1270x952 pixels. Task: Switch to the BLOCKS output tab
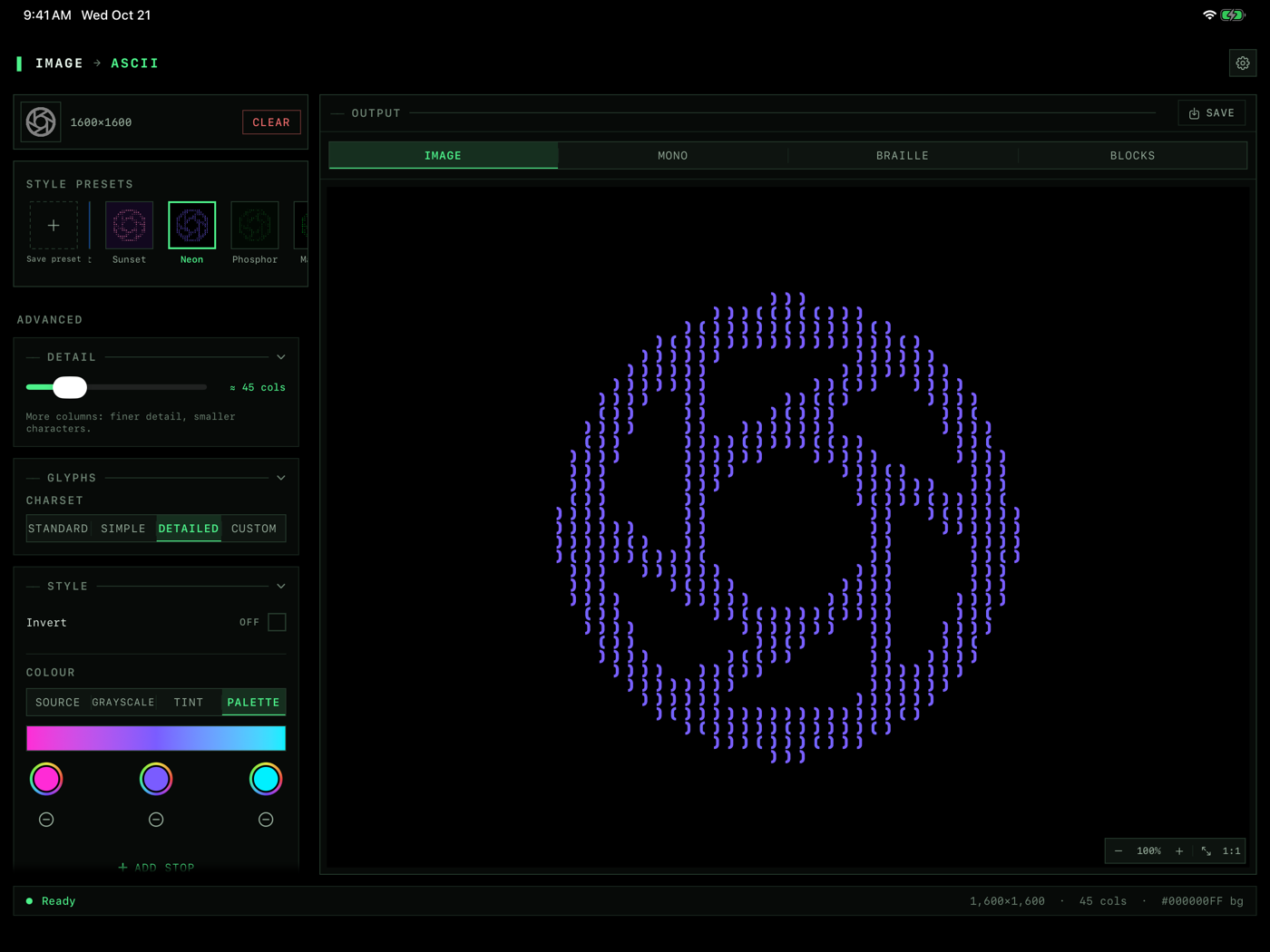[x=1132, y=156]
